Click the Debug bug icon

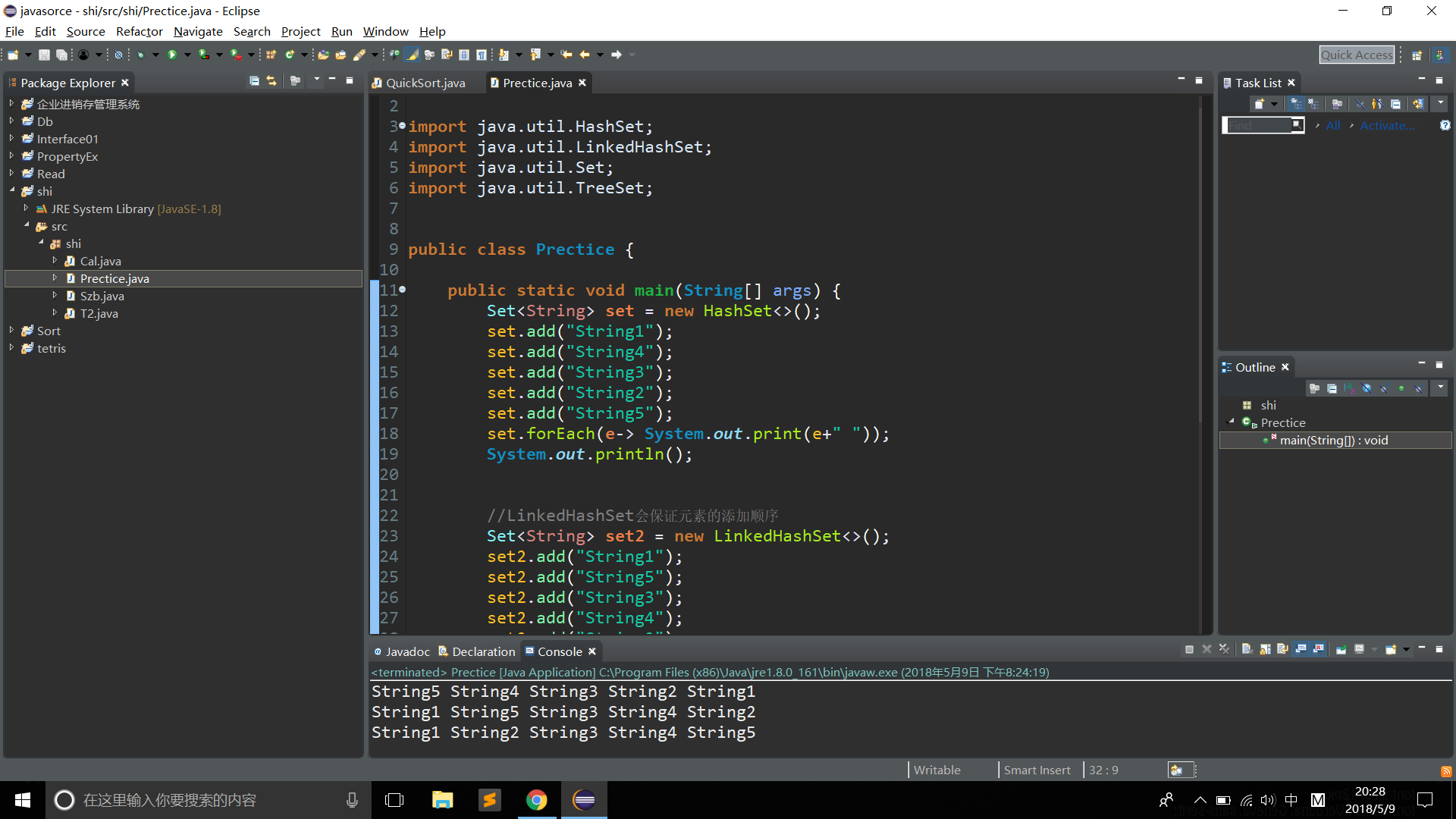click(141, 55)
